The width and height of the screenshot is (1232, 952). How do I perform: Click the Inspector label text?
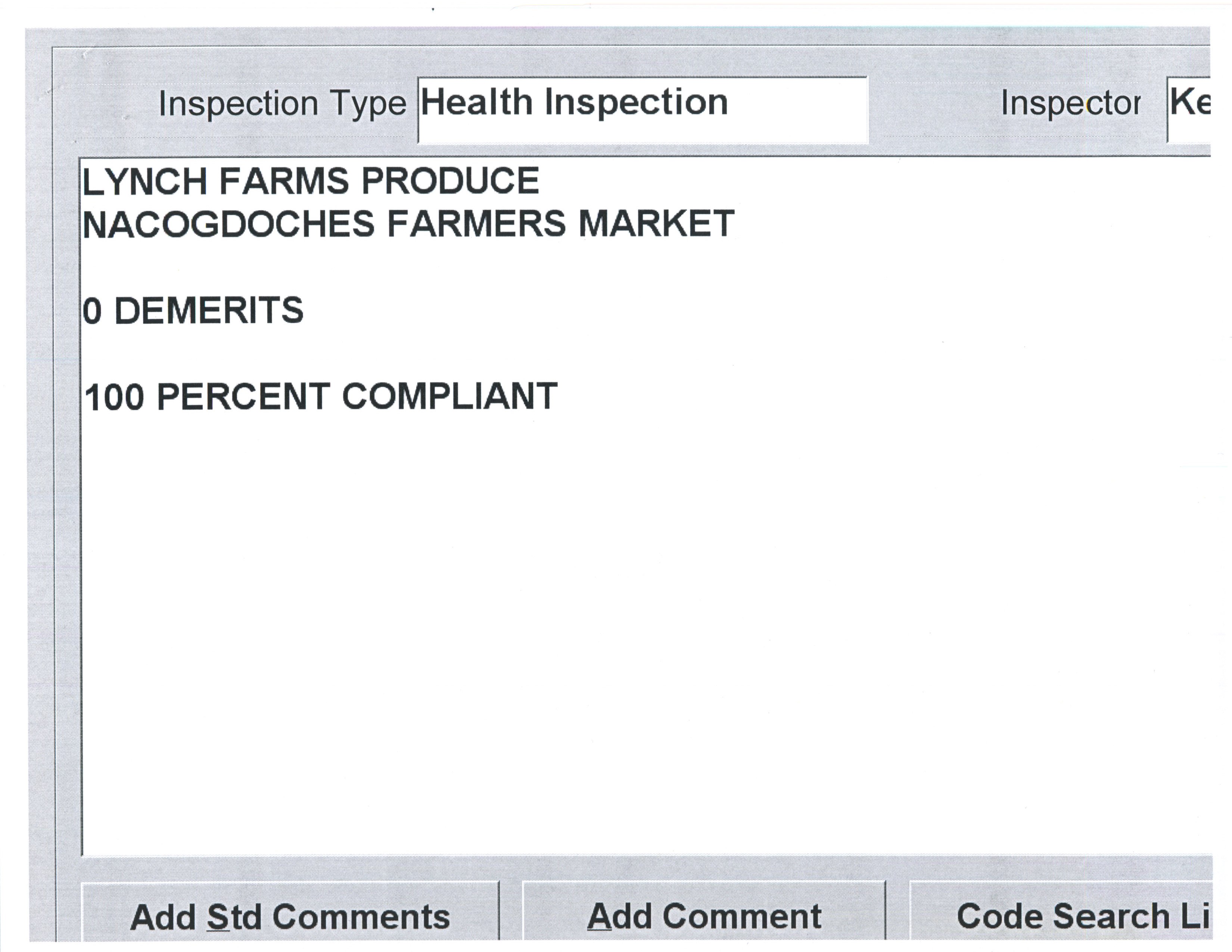coord(1070,104)
